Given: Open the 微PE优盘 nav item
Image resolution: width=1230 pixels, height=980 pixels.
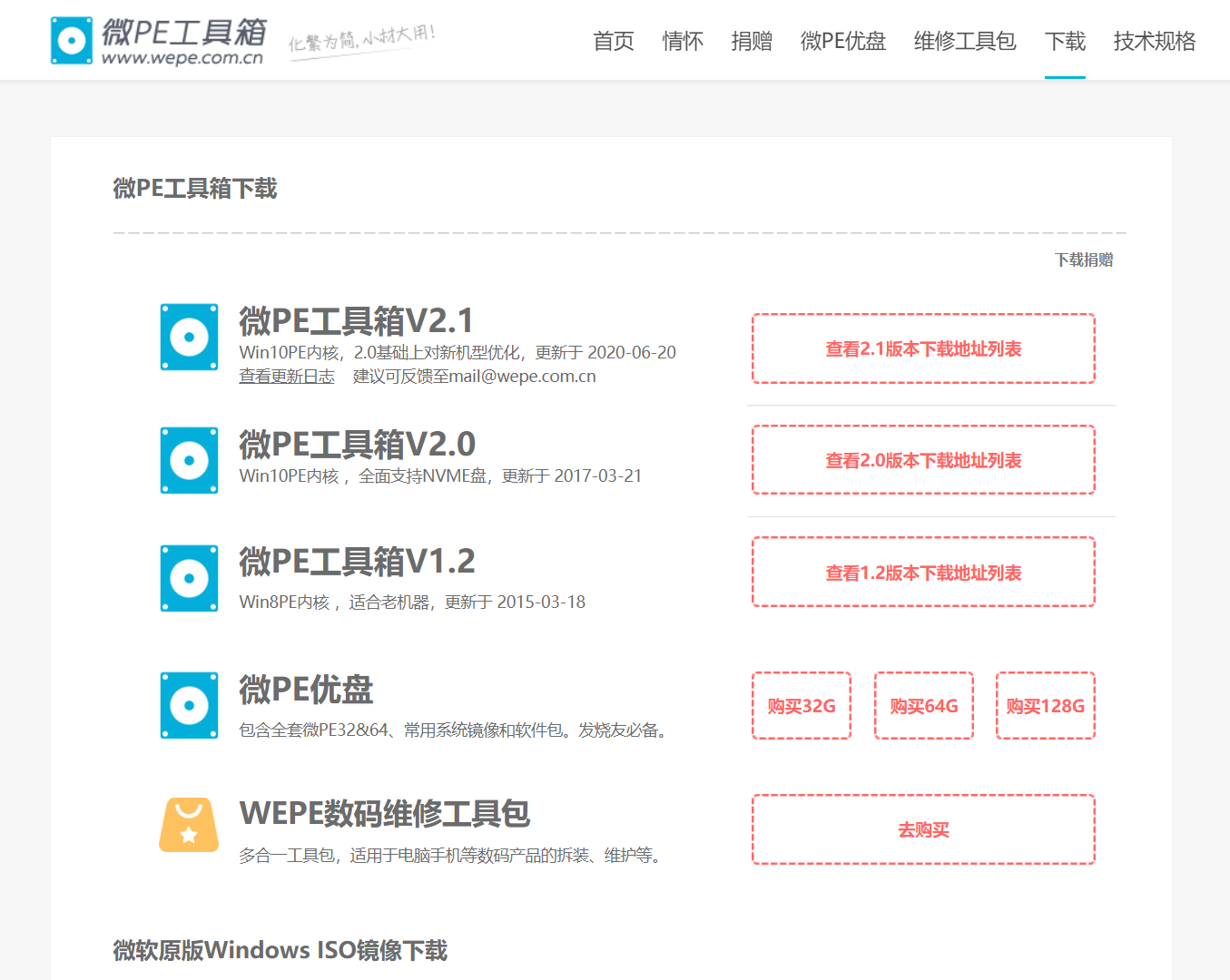Looking at the screenshot, I should (842, 41).
